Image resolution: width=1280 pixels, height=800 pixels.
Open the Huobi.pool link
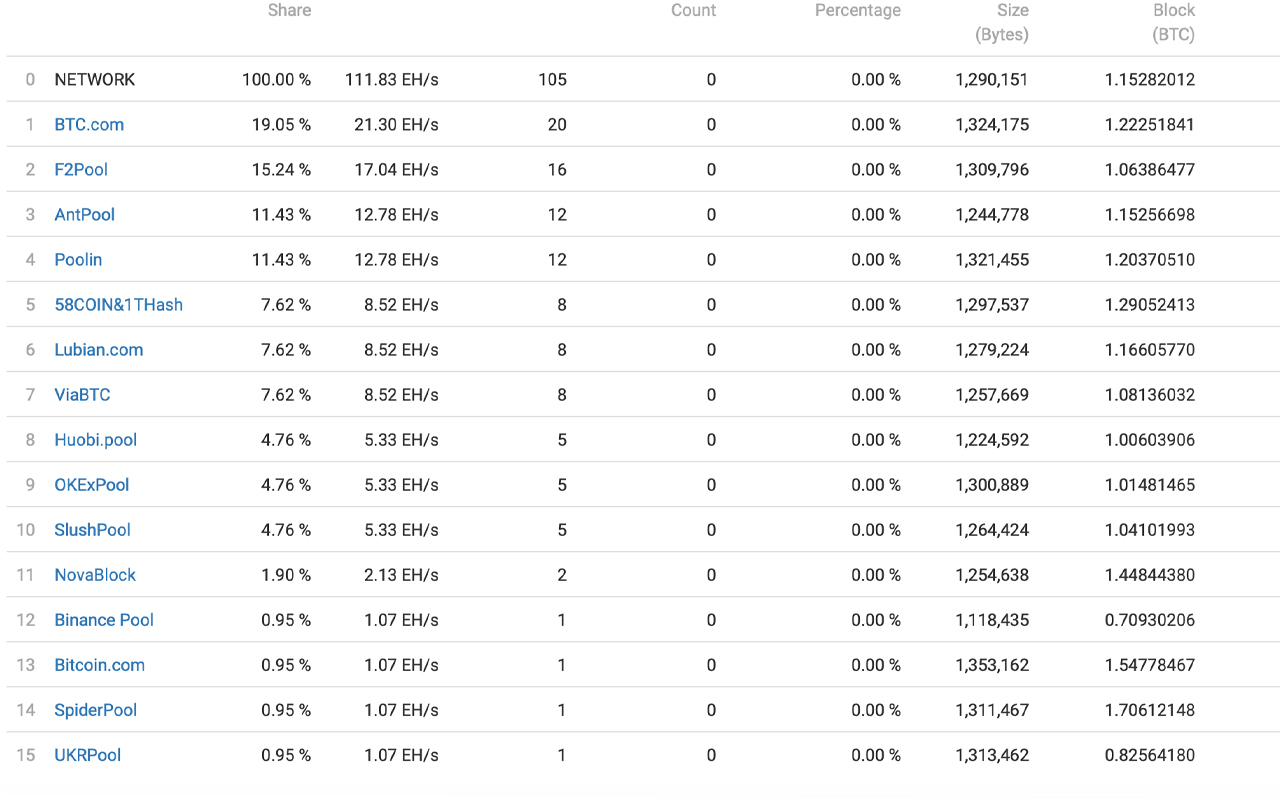95,439
